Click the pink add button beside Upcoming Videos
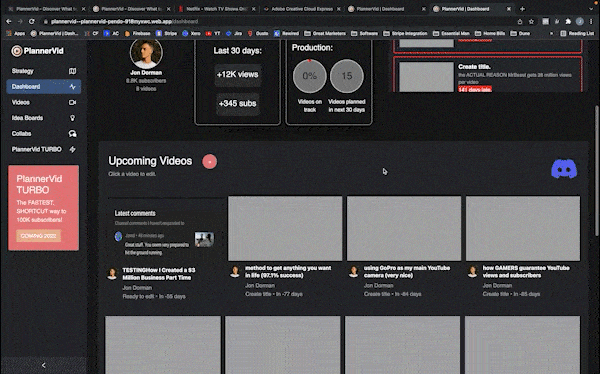600x374 pixels. point(210,162)
